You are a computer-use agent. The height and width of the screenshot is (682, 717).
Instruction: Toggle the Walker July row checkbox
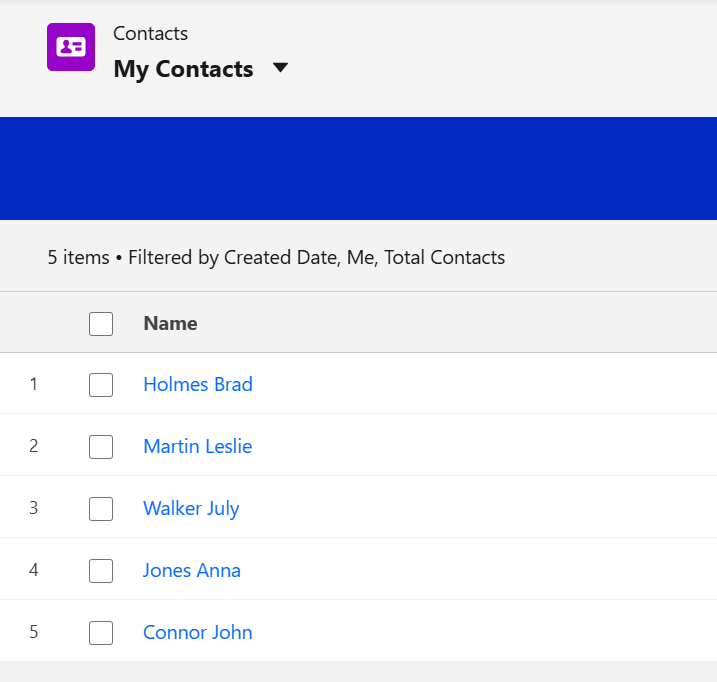click(x=101, y=509)
